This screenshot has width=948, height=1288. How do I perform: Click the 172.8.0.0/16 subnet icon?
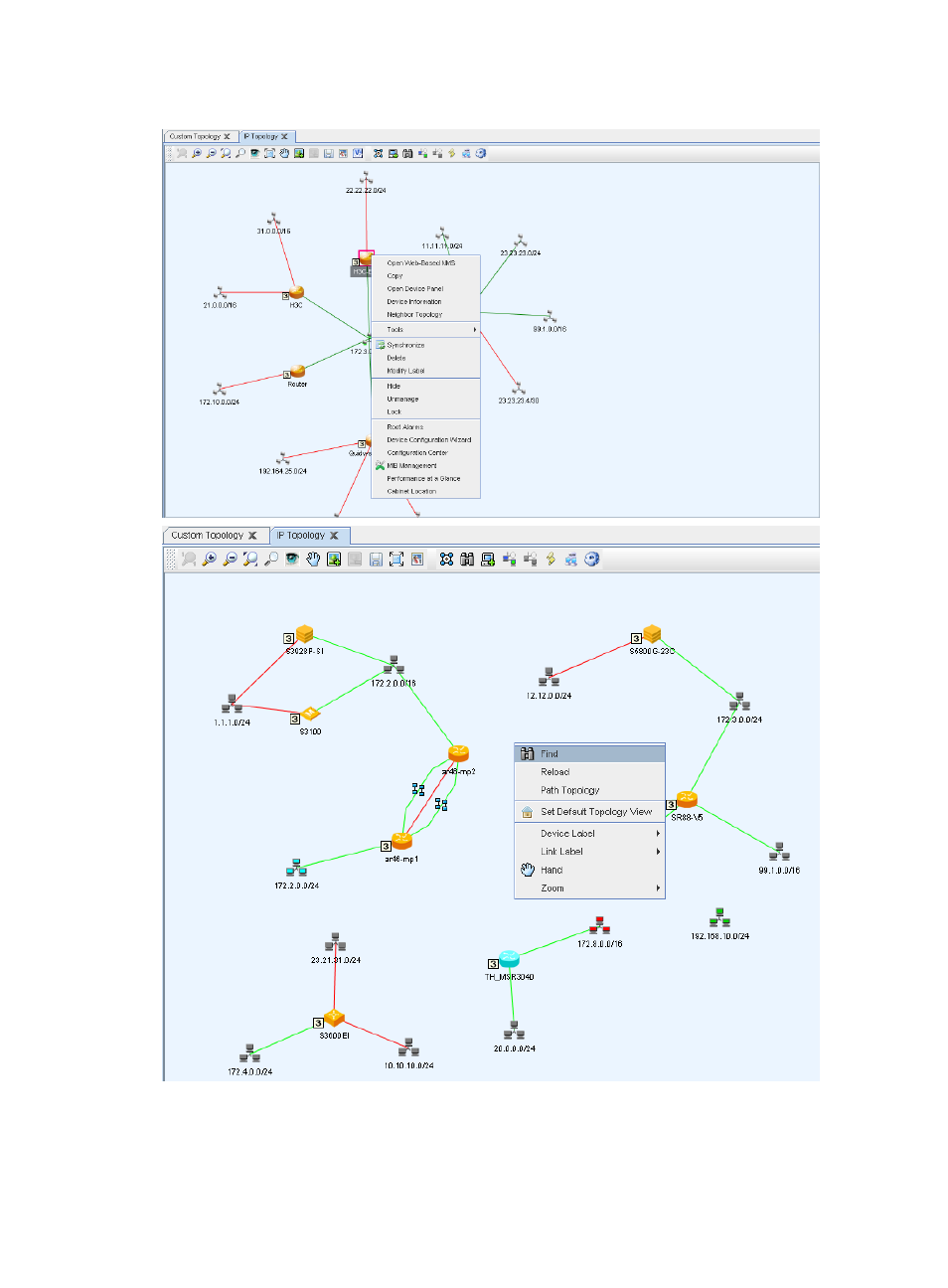599,926
